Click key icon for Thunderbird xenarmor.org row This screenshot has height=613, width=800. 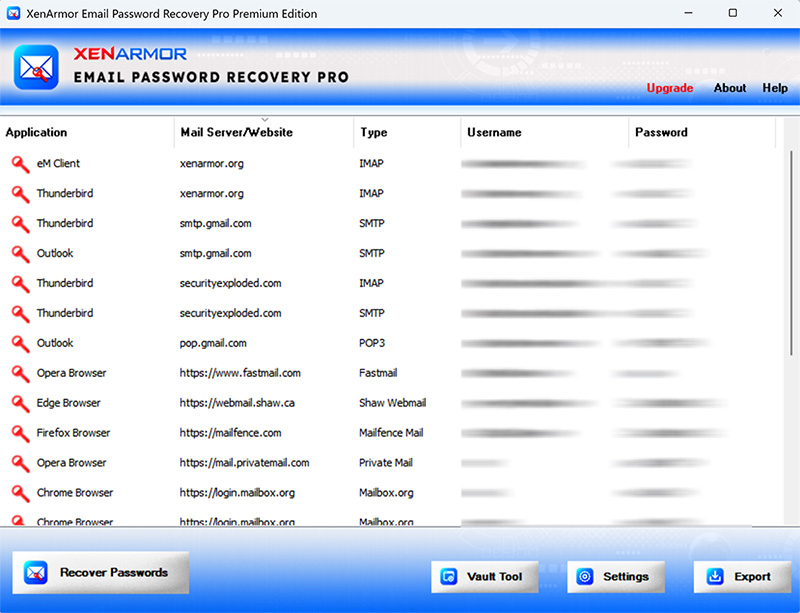tap(20, 194)
